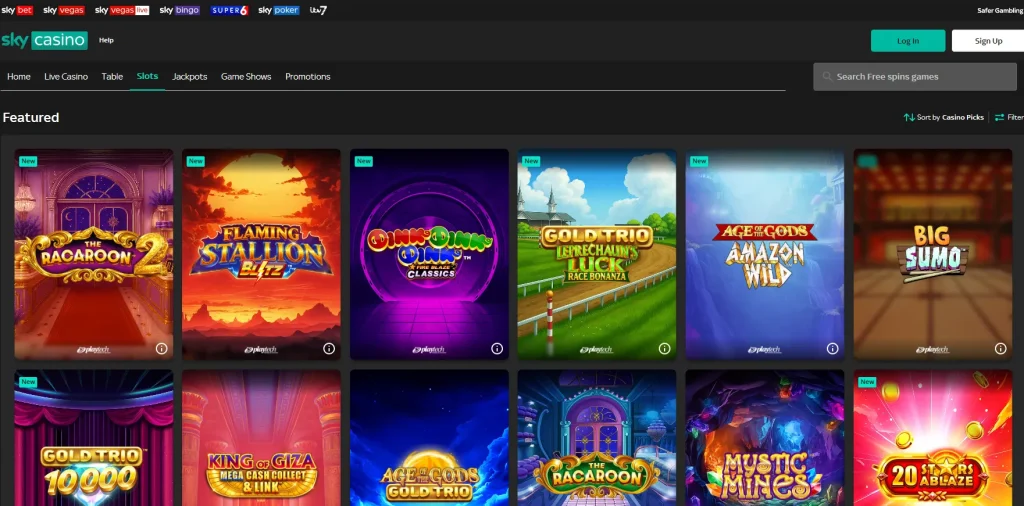Open info icon on Oink Oink Oink card
Viewport: 1024px width, 506px height.
tap(497, 349)
